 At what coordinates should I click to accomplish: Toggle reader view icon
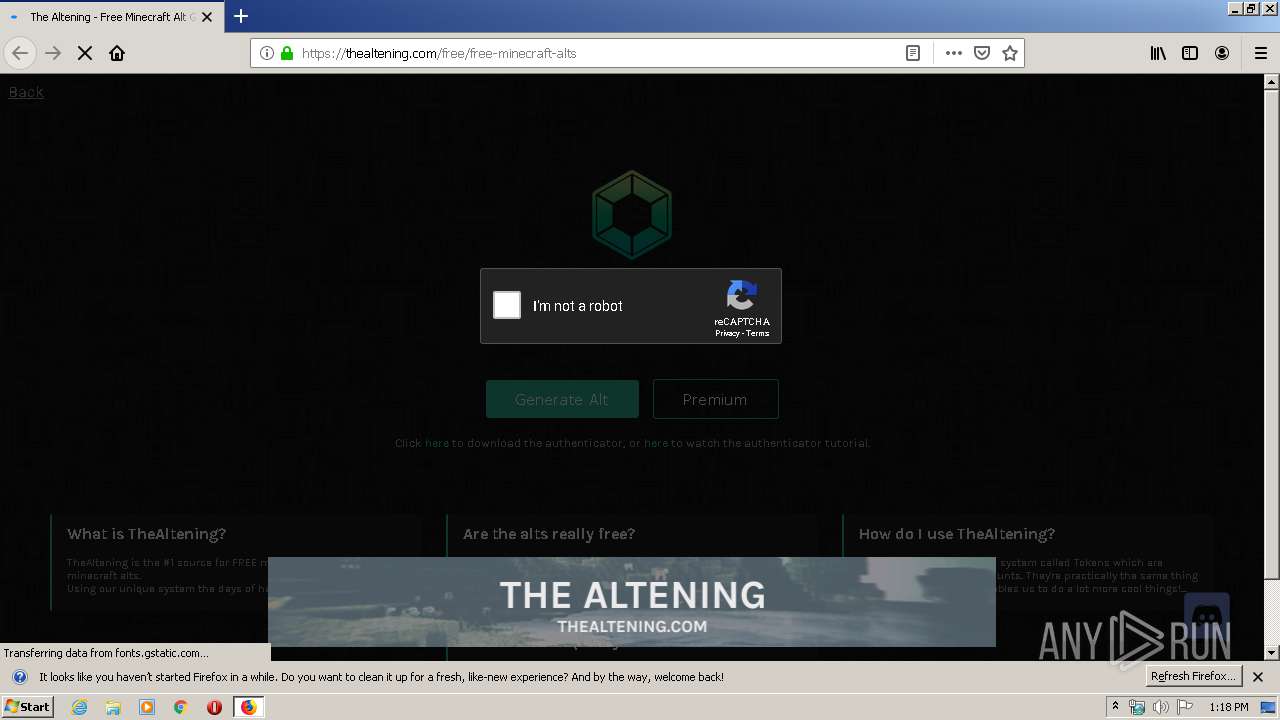pos(913,53)
